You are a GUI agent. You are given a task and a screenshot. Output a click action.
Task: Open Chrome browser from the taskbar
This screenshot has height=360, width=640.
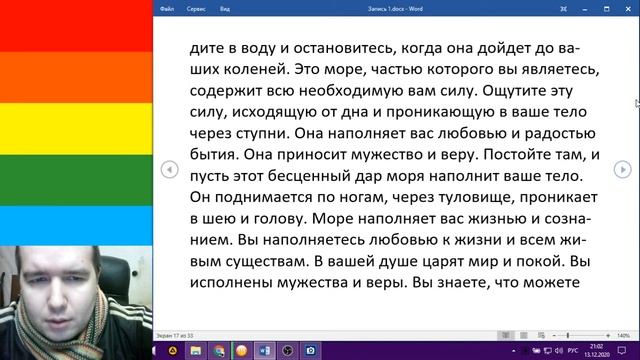[x=219, y=351]
